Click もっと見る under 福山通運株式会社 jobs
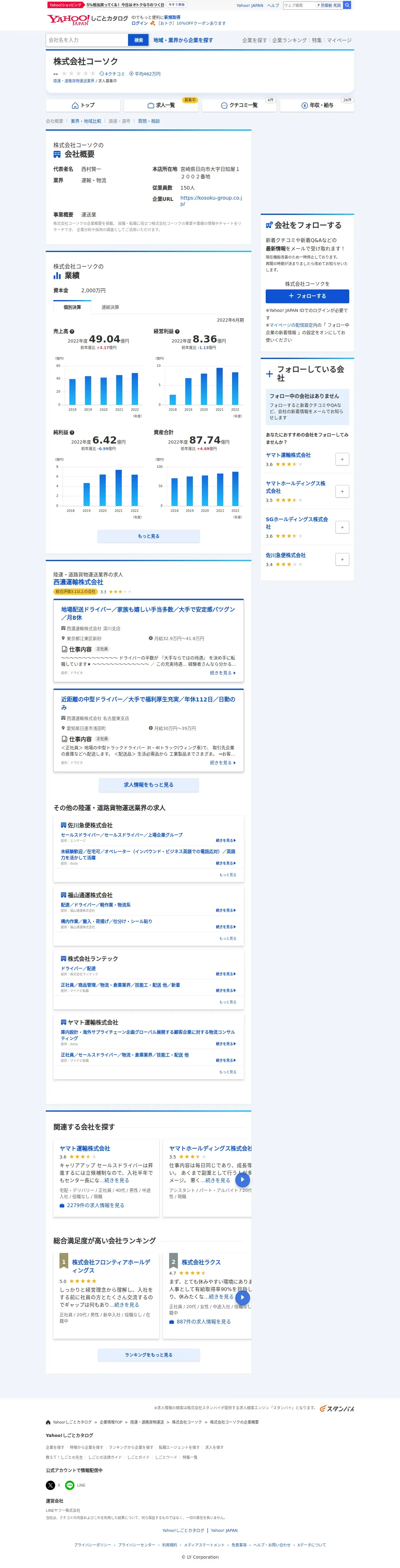 coord(227,939)
